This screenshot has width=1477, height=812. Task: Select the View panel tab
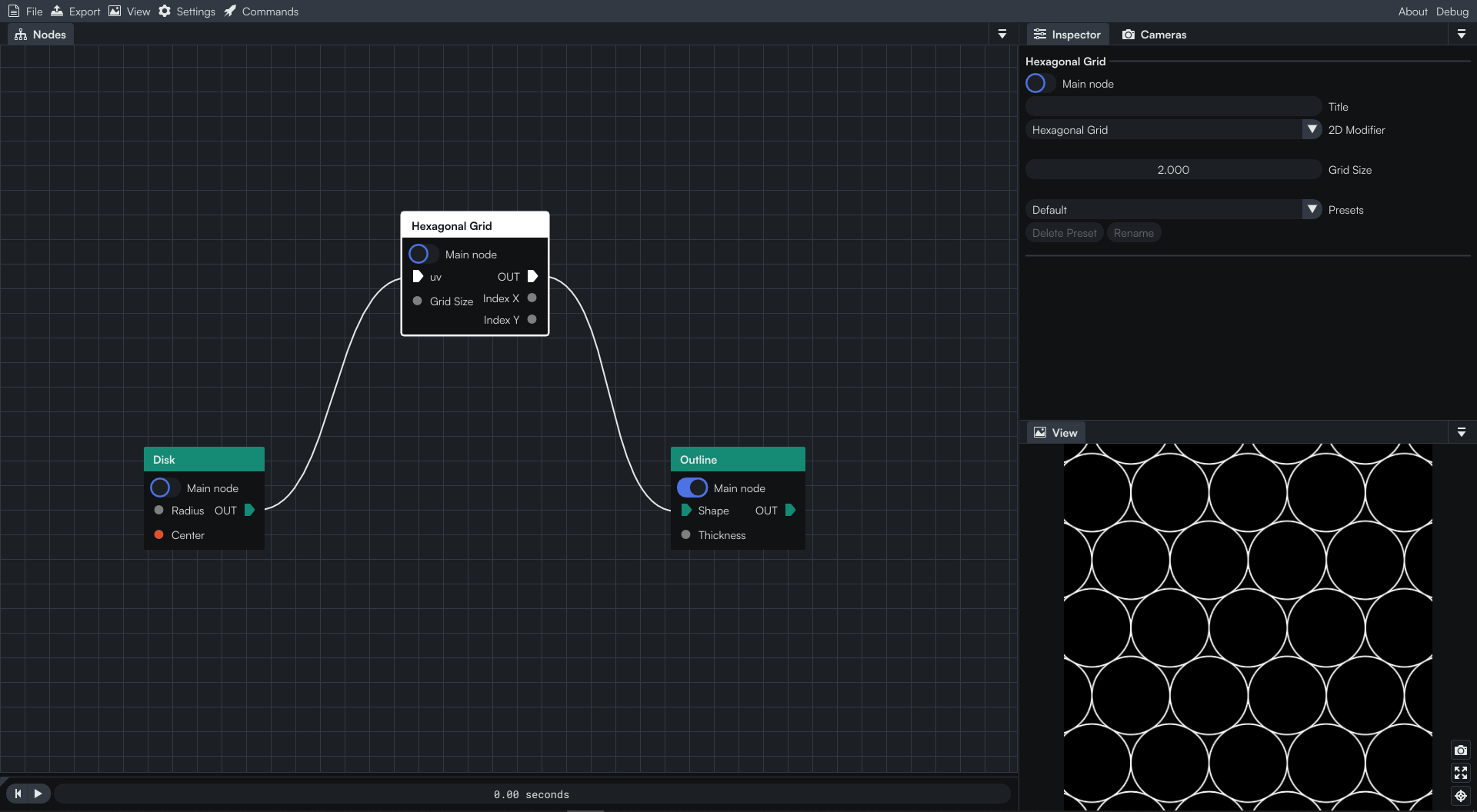click(1055, 433)
